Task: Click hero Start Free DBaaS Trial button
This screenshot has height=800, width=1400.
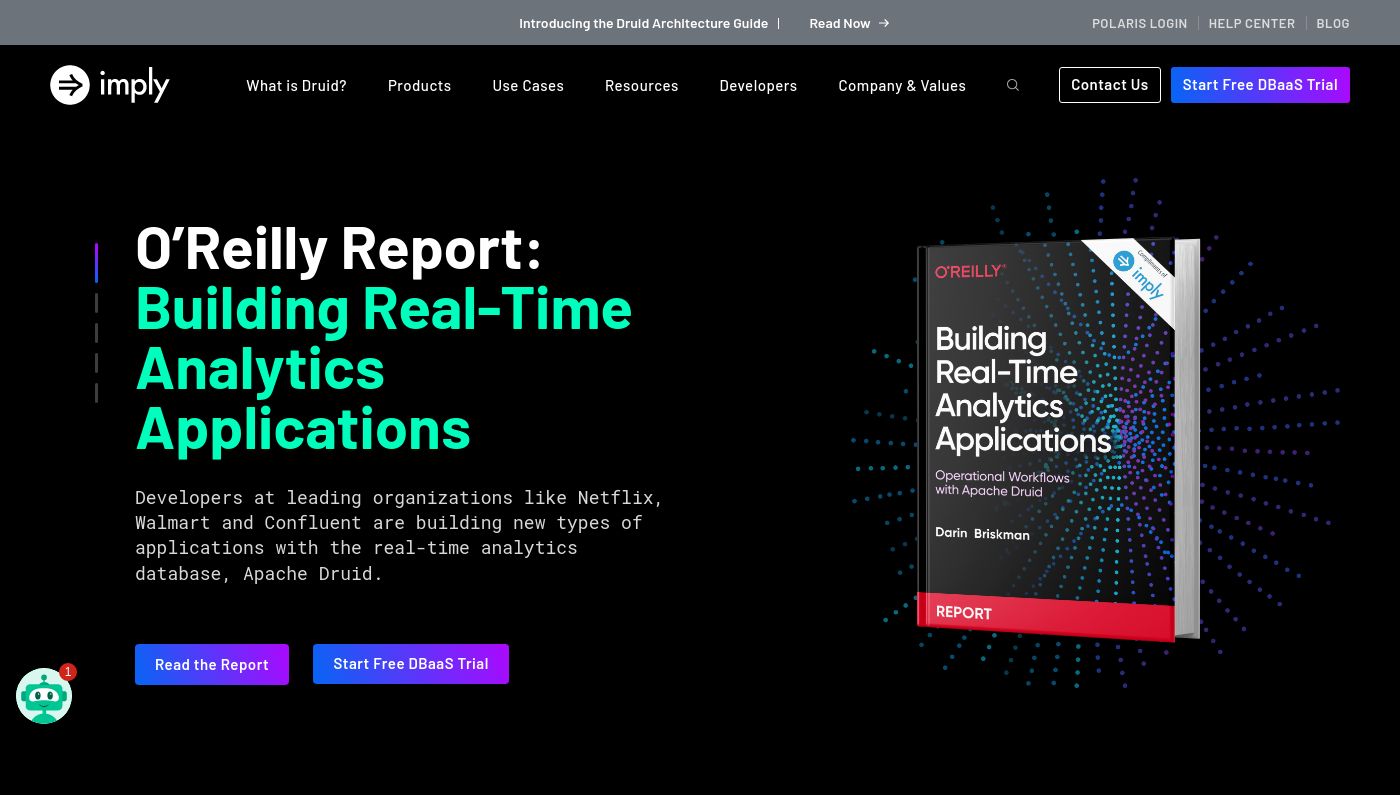Action: pos(411,664)
